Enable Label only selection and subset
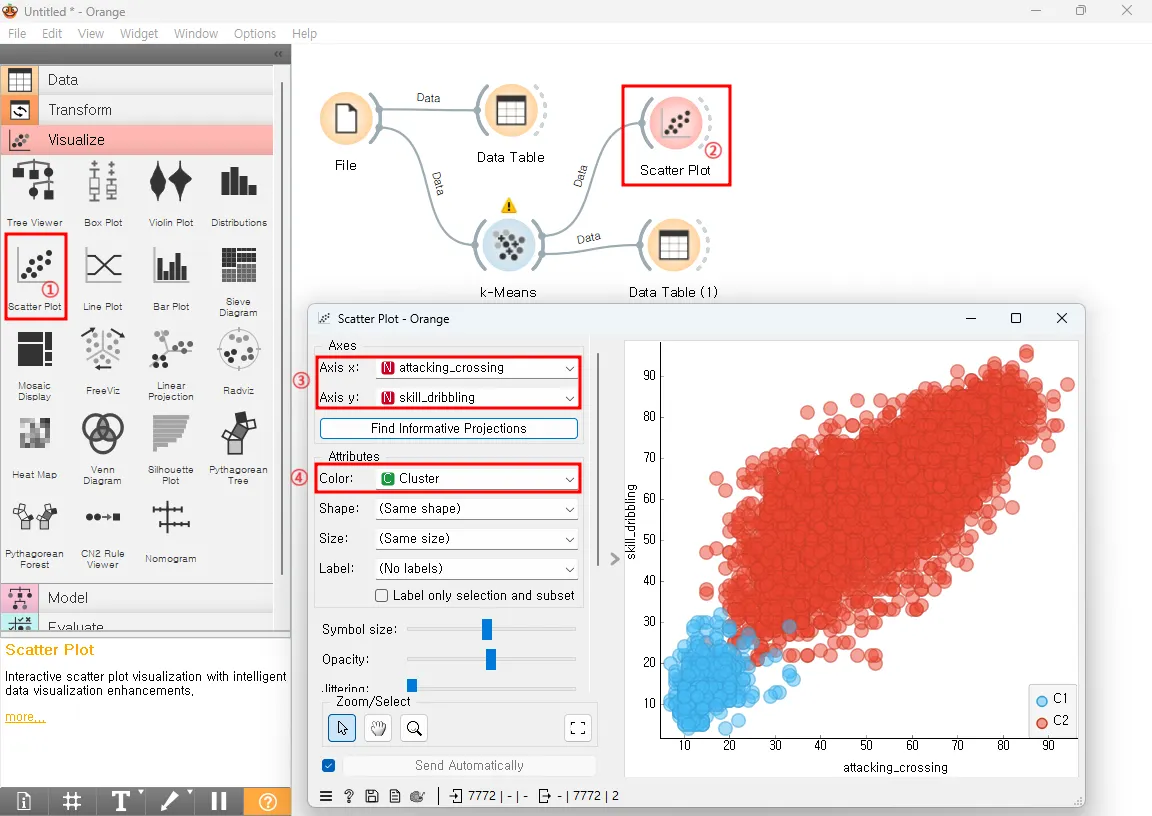The image size is (1152, 816). pos(381,596)
